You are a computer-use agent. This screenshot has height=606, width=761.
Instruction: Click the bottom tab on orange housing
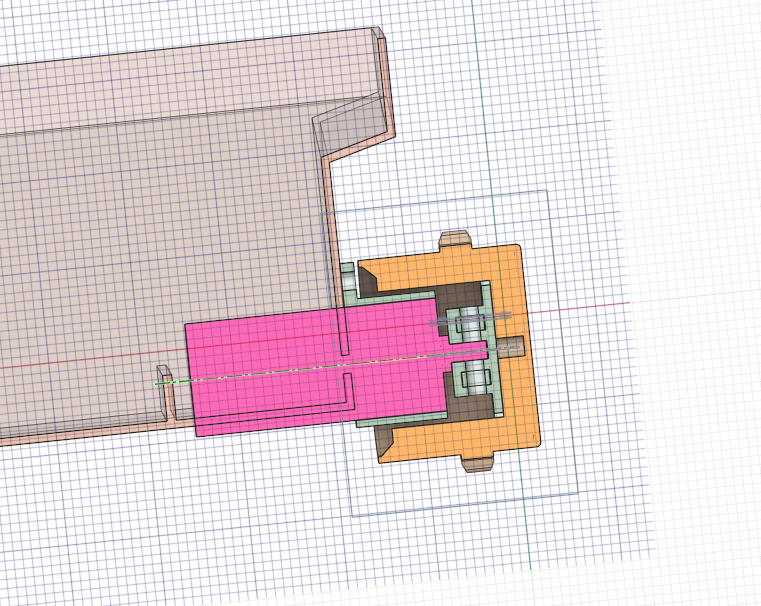478,462
